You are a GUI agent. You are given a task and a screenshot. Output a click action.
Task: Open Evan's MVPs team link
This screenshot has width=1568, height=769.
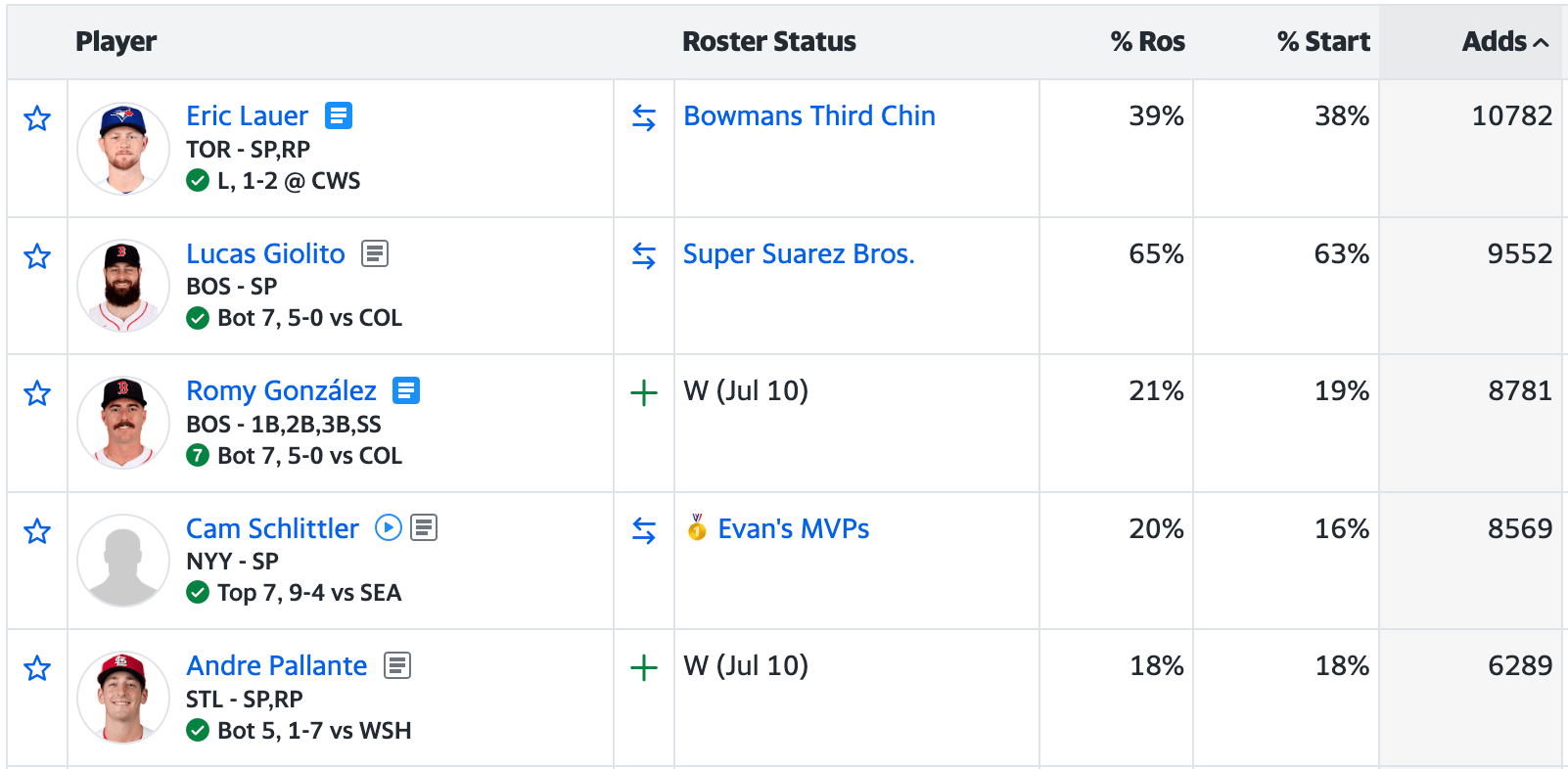(793, 528)
